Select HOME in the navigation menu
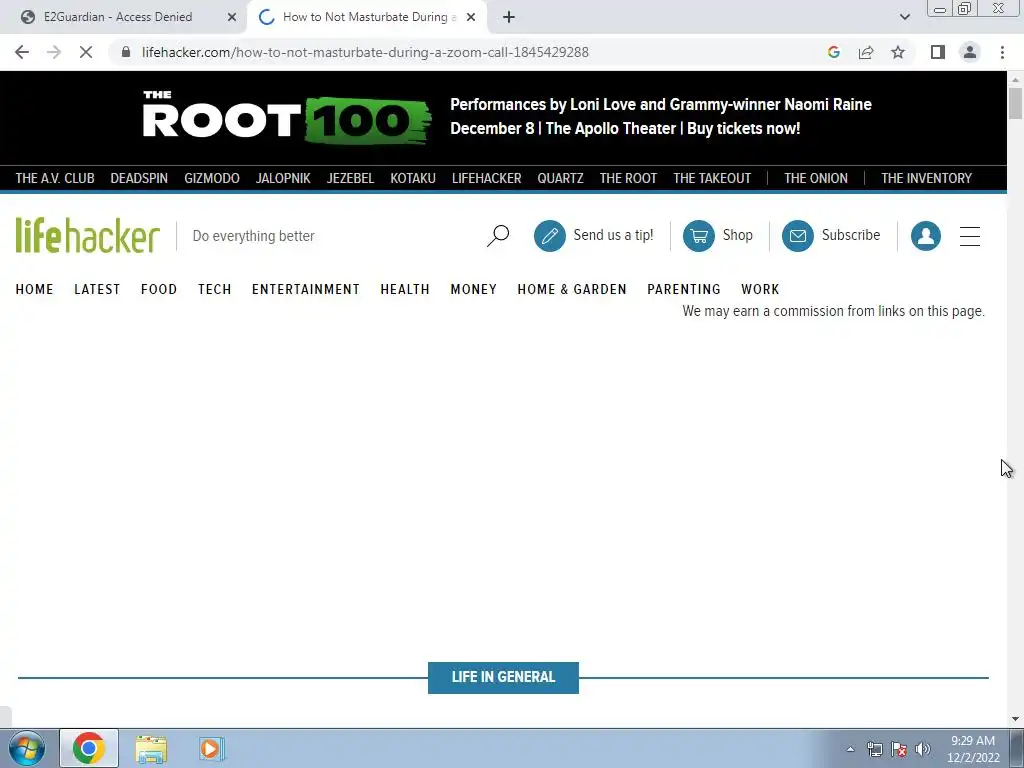The width and height of the screenshot is (1024, 768). [35, 289]
